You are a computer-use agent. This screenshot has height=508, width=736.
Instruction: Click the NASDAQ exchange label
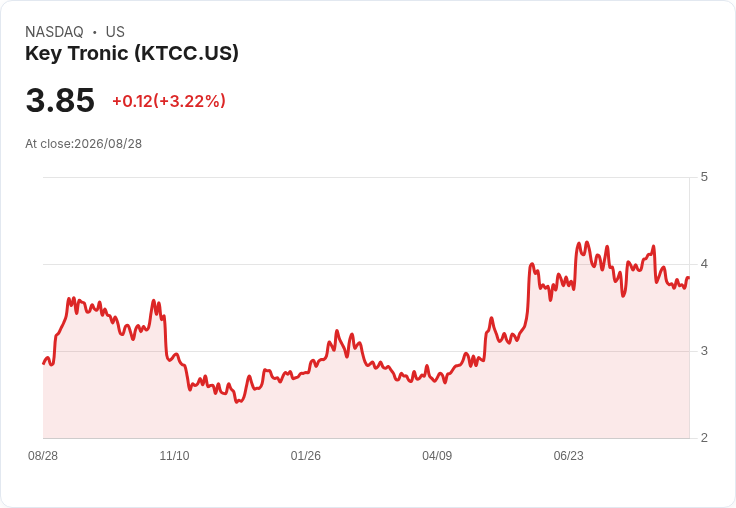(x=54, y=32)
